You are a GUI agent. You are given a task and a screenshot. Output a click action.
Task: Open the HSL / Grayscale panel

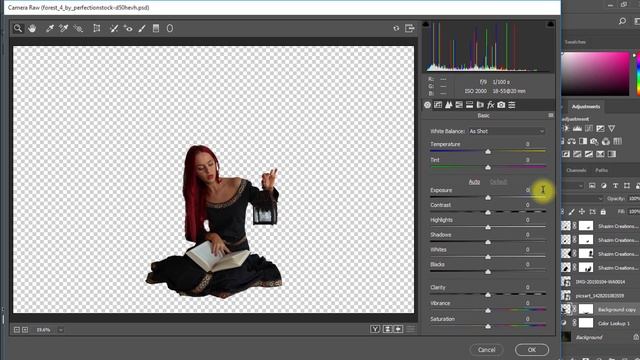pos(459,105)
